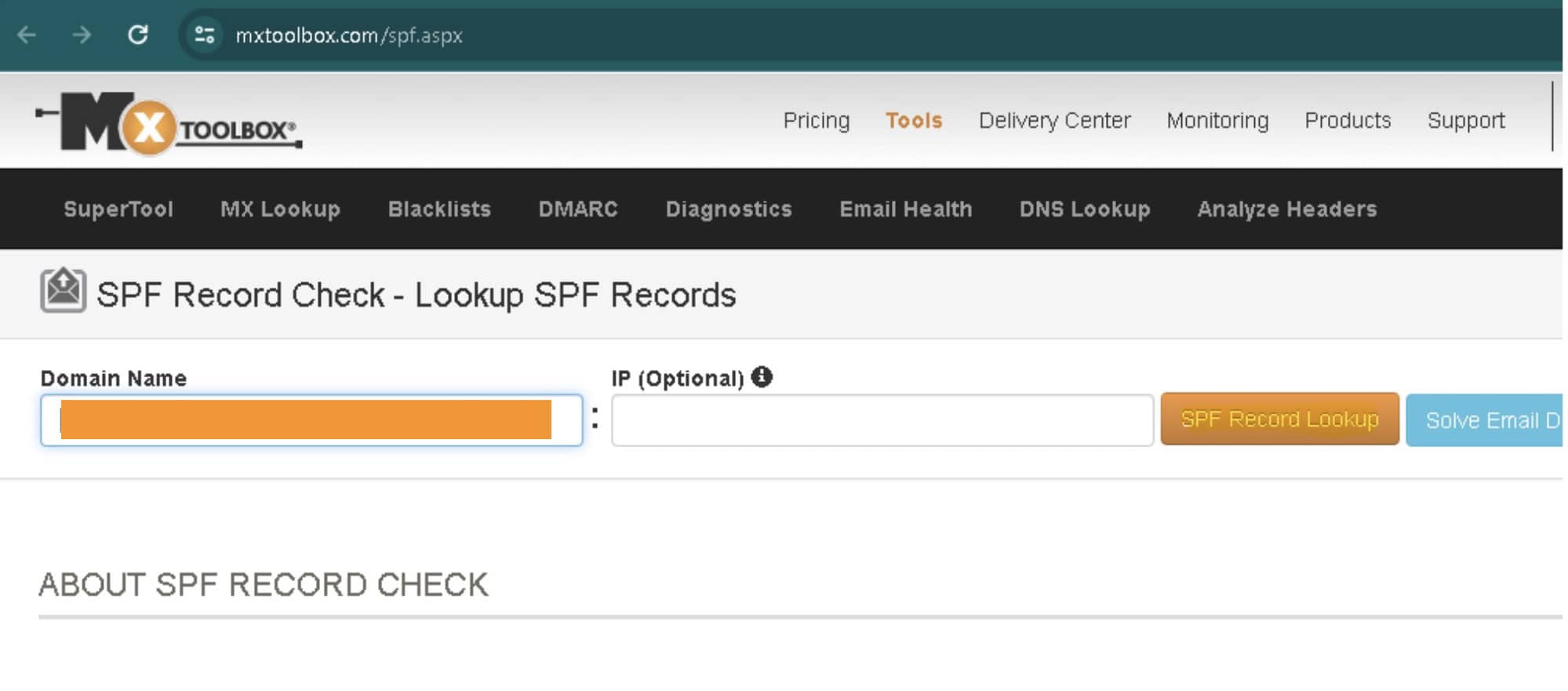Viewport: 1568px width, 691px height.
Task: Focus the Domain Name input field
Action: click(x=311, y=420)
